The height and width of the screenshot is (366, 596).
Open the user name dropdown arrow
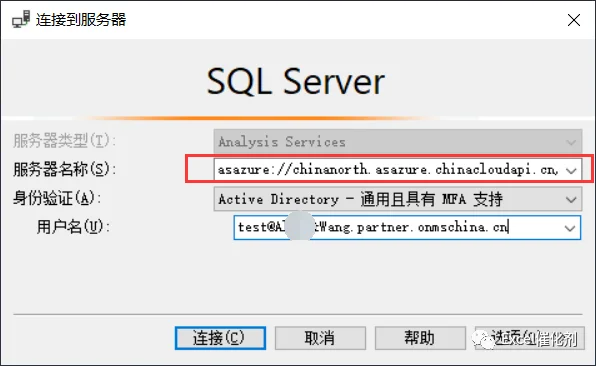pos(570,228)
